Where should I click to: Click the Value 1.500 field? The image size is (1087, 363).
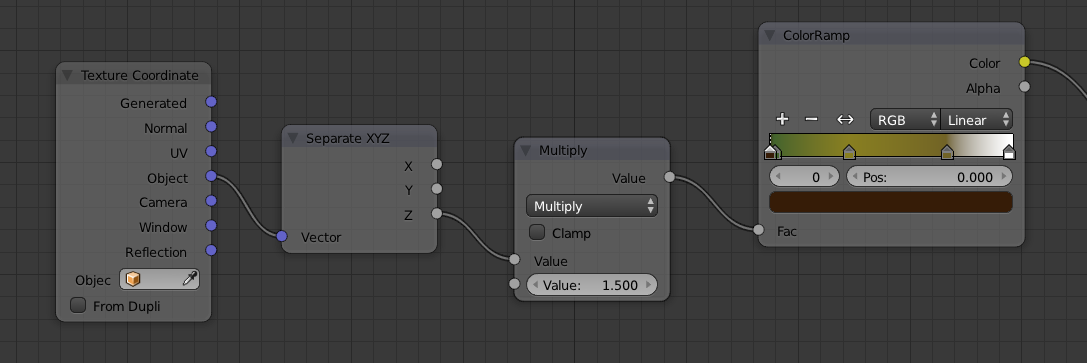[592, 285]
